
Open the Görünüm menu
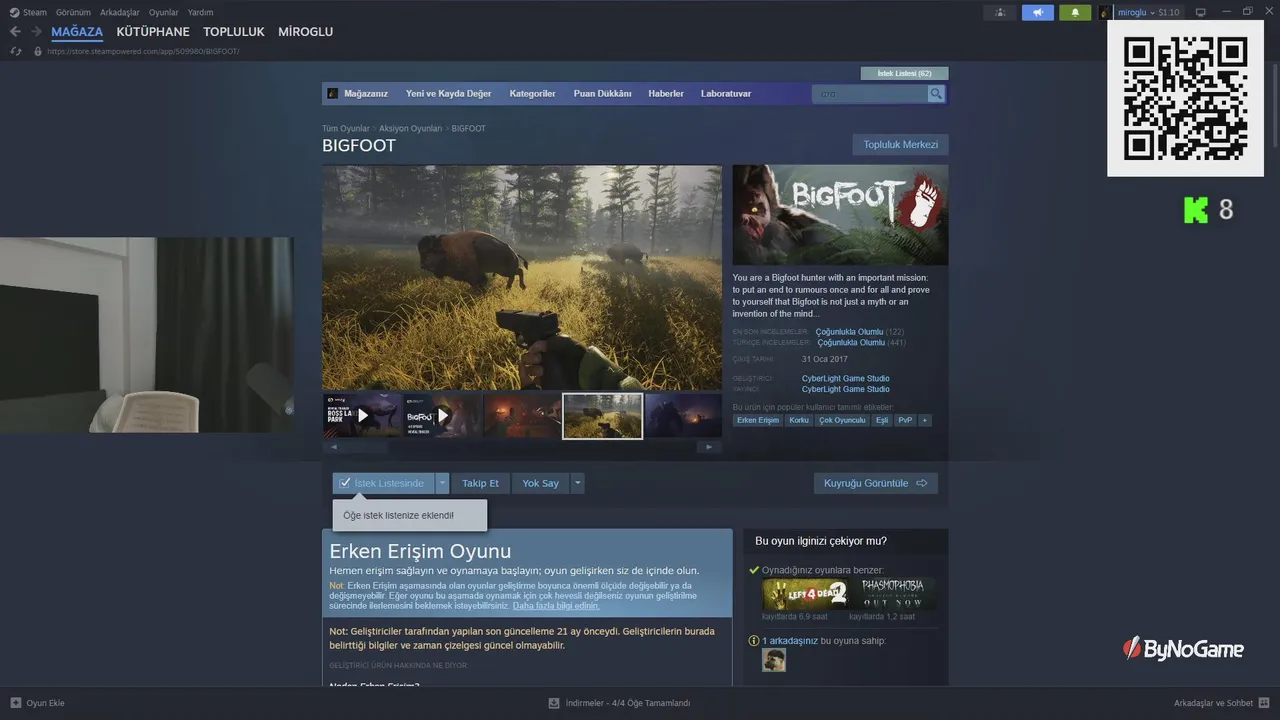pos(73,12)
